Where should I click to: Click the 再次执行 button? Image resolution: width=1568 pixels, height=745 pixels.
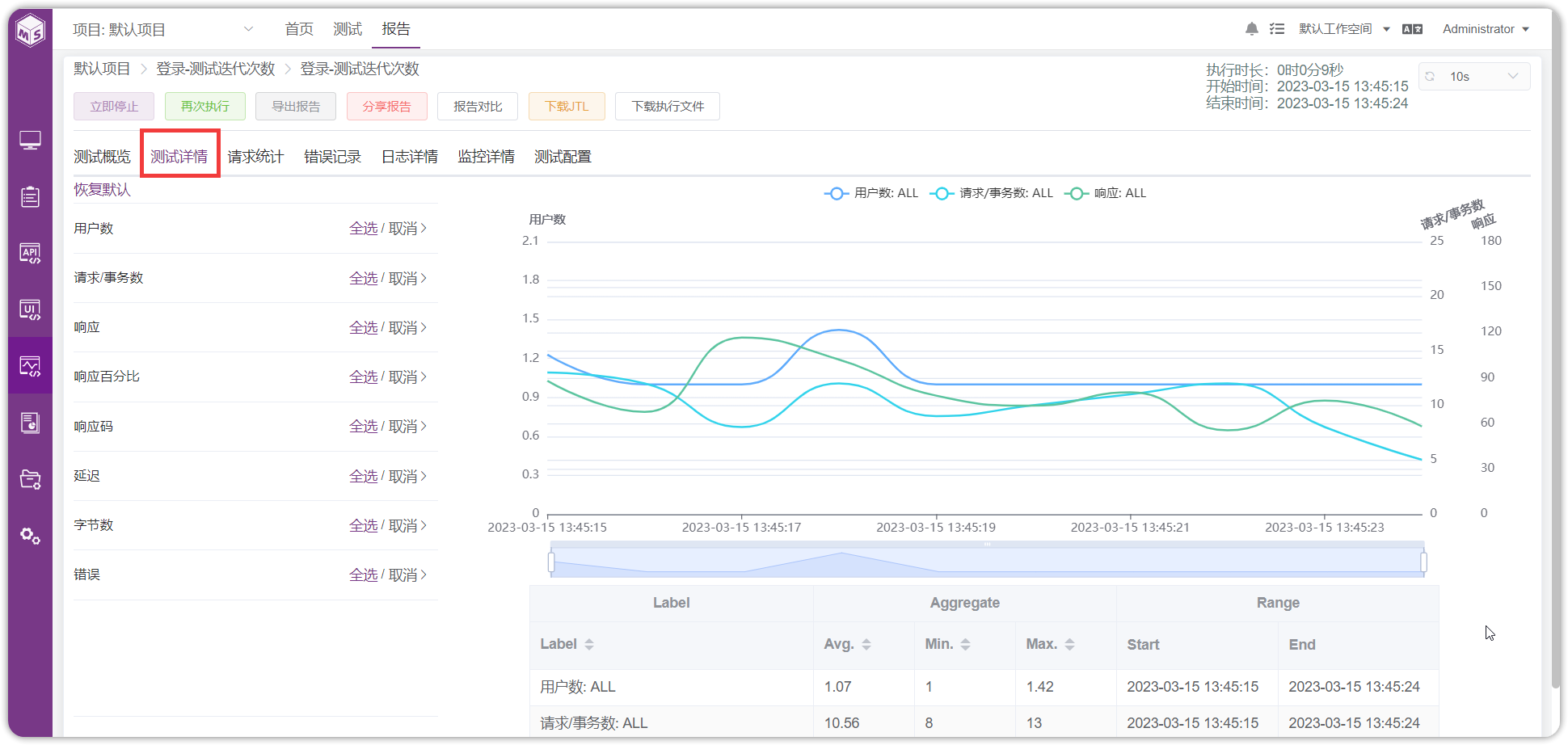point(205,106)
